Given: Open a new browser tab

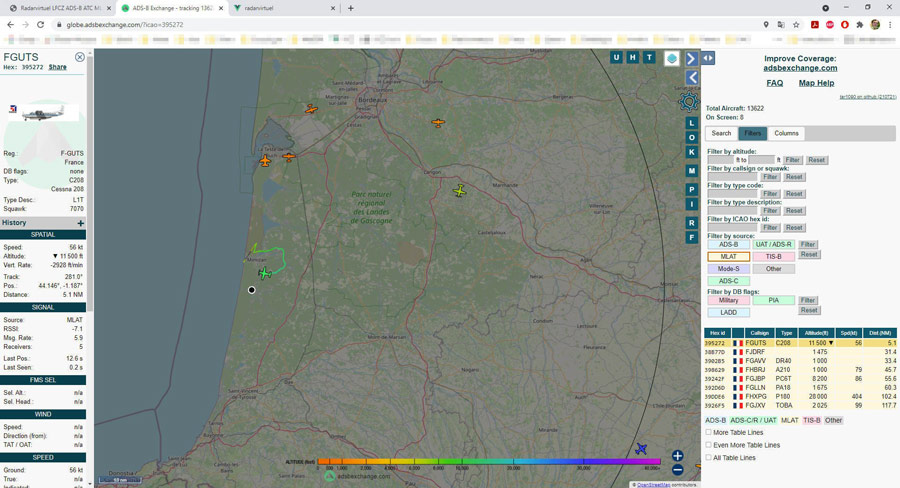Looking at the screenshot, I should [351, 8].
